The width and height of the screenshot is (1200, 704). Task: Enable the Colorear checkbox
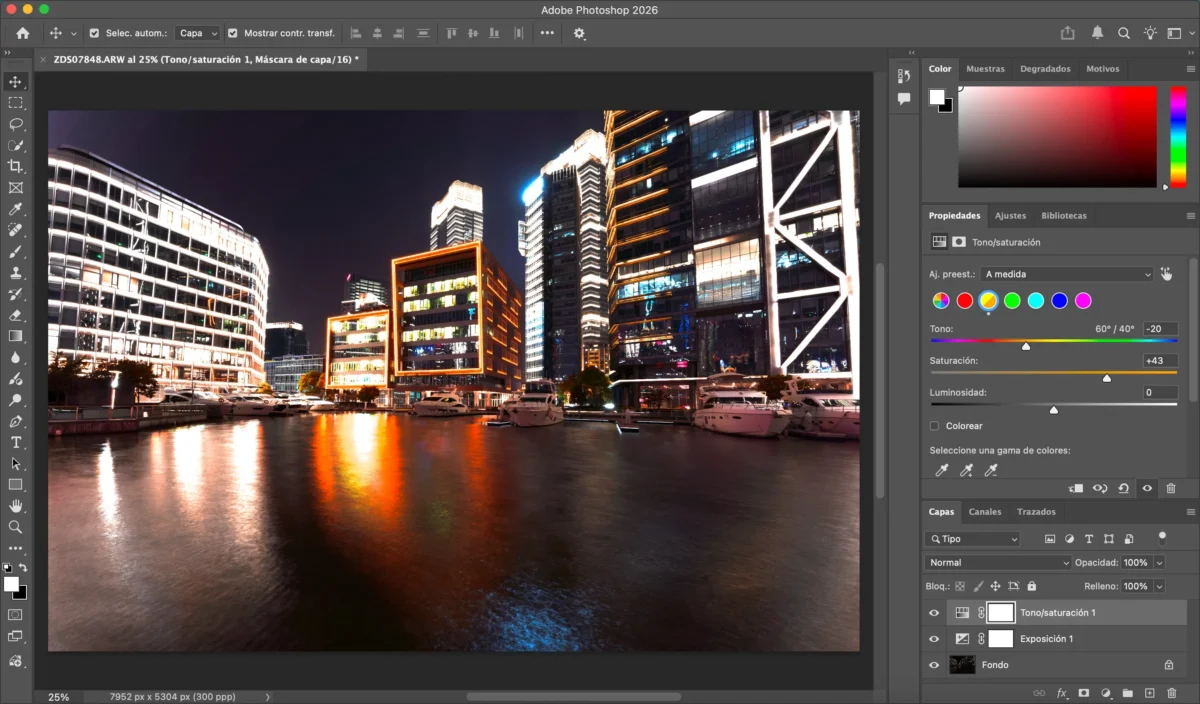(x=934, y=426)
